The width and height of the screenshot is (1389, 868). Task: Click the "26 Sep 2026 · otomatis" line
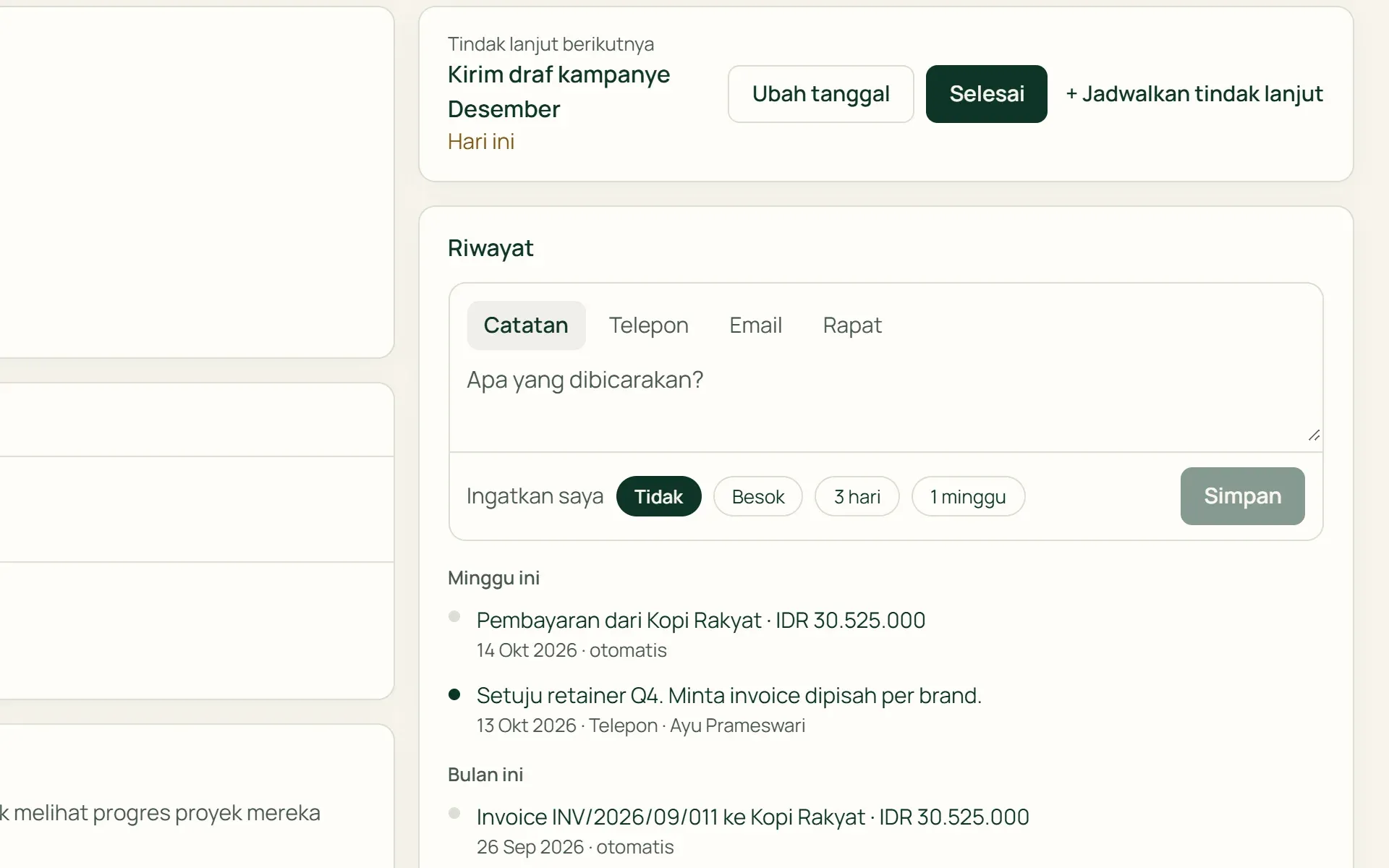(575, 847)
